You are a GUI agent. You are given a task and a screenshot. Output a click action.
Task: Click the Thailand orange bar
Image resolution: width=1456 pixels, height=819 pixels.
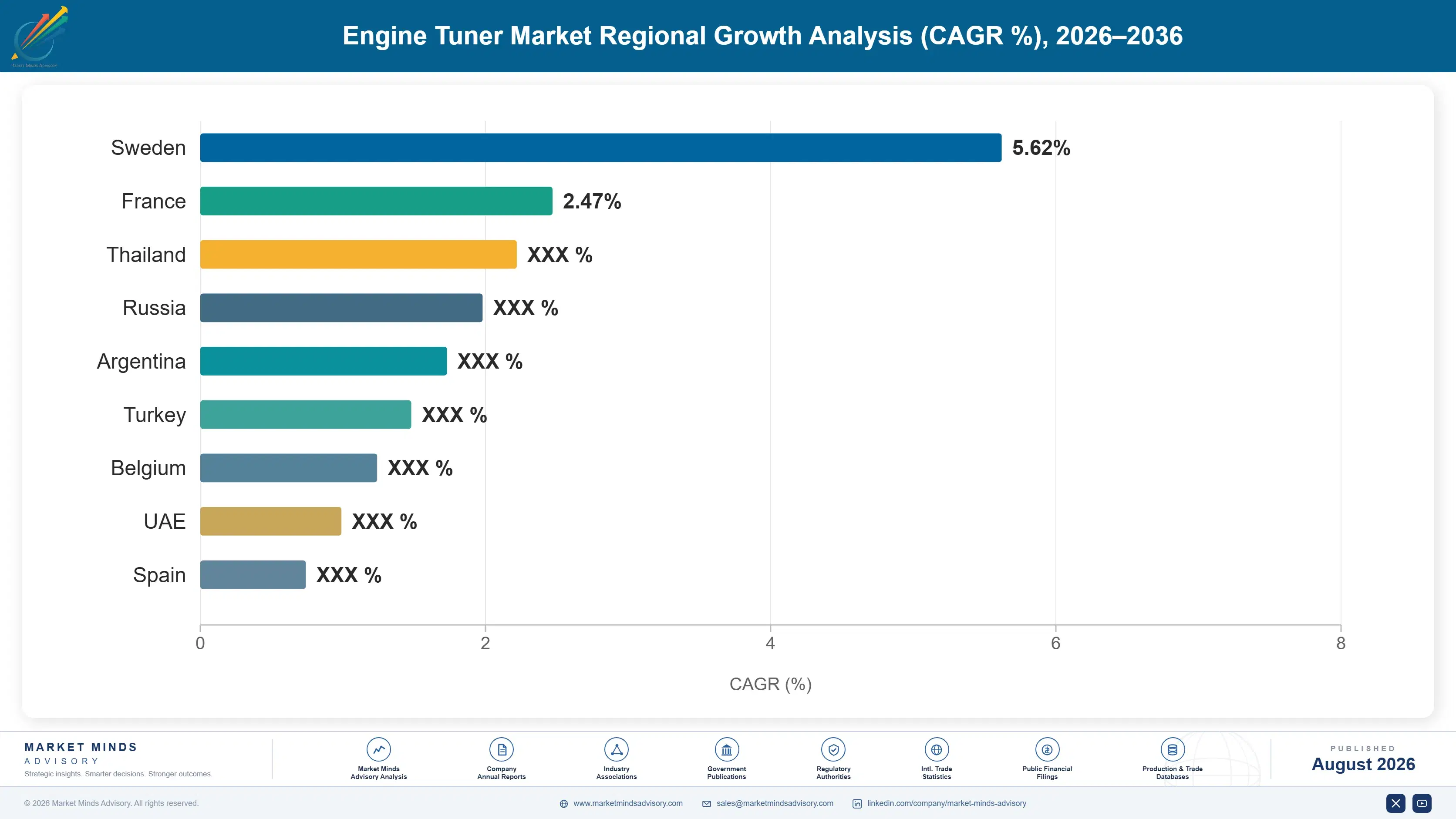tap(358, 254)
